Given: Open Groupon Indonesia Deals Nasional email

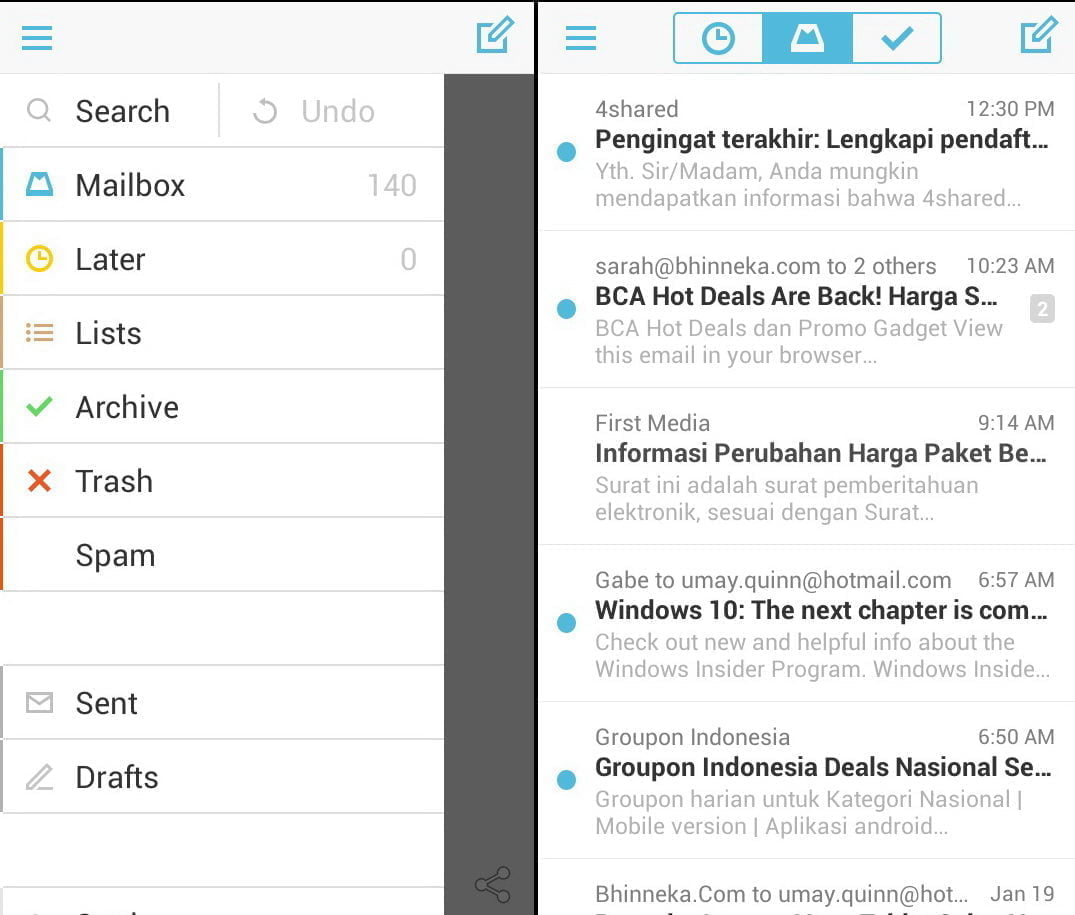Looking at the screenshot, I should click(807, 781).
